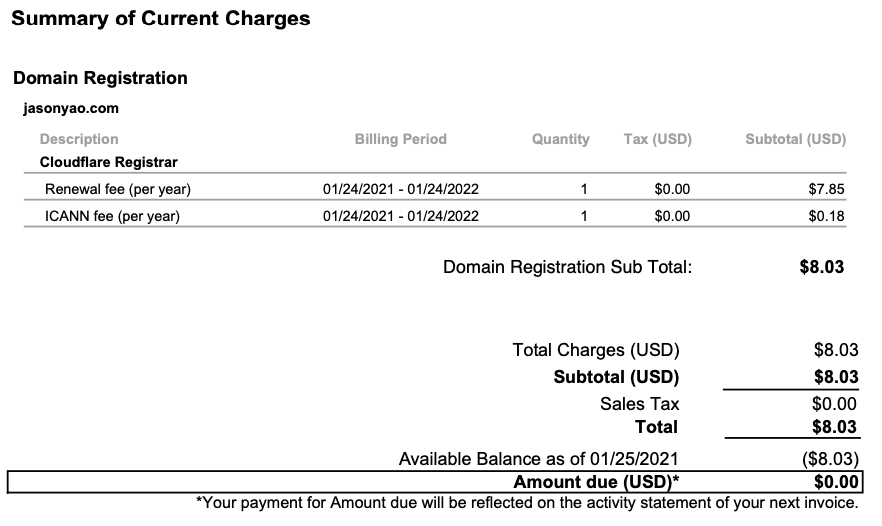This screenshot has width=882, height=526.
Task: Click the ICANN fee (per year) entry
Action: click(x=112, y=216)
